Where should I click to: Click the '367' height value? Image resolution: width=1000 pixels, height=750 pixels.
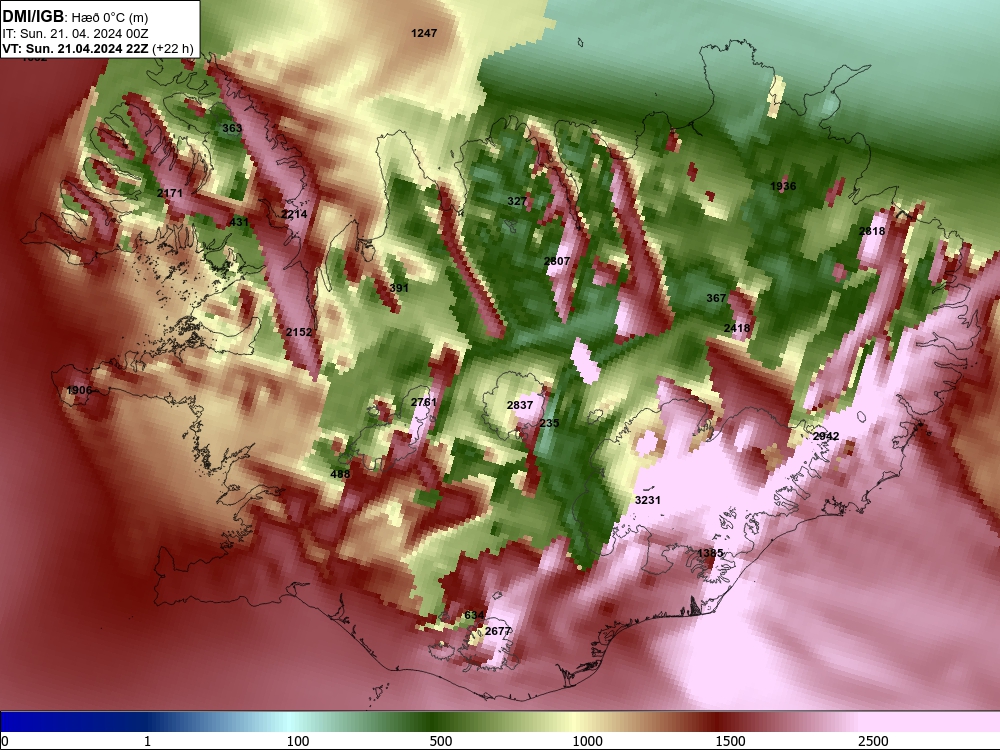point(716,298)
